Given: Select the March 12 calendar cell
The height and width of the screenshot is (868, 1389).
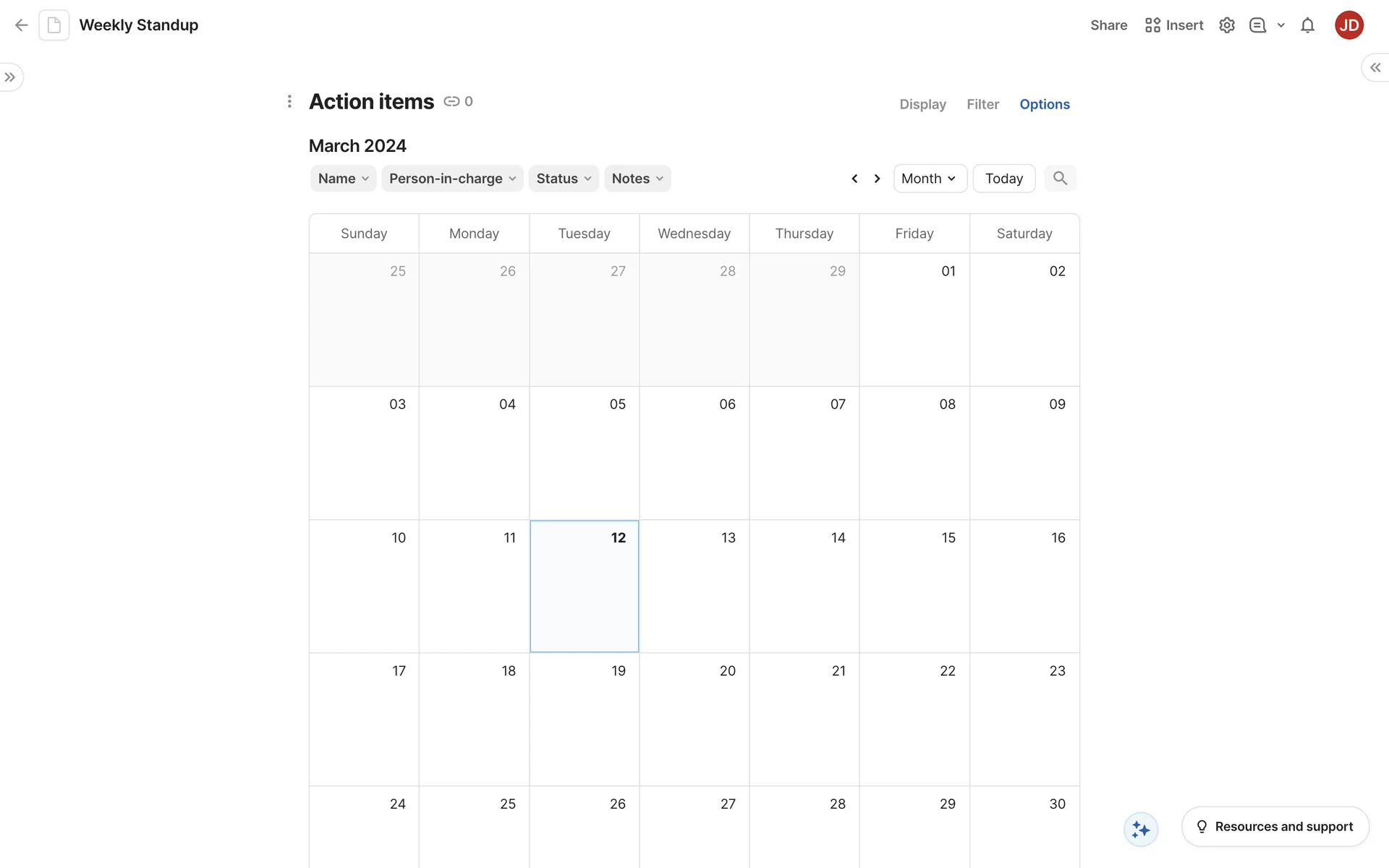Looking at the screenshot, I should click(x=584, y=586).
